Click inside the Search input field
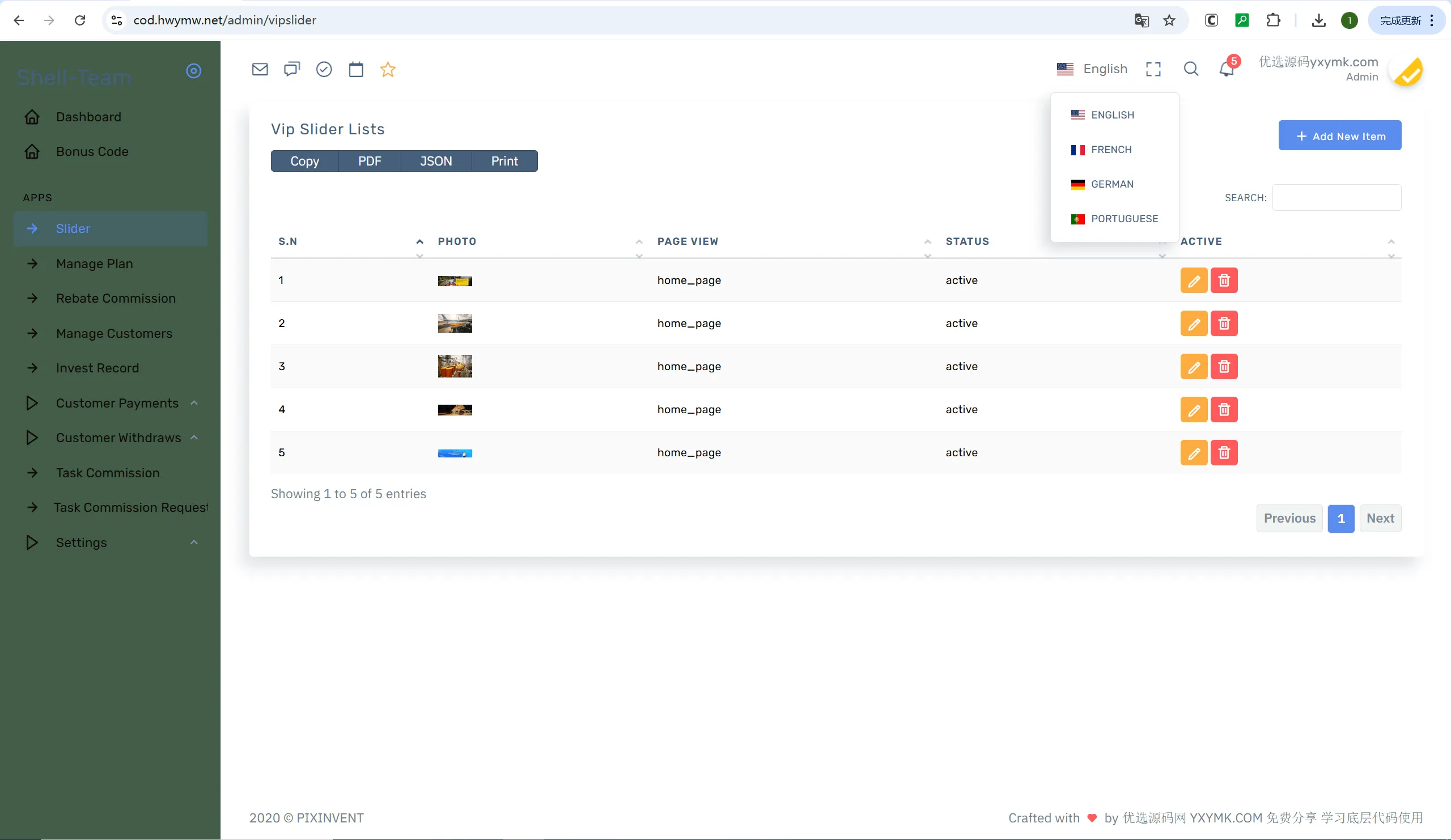 [1337, 197]
